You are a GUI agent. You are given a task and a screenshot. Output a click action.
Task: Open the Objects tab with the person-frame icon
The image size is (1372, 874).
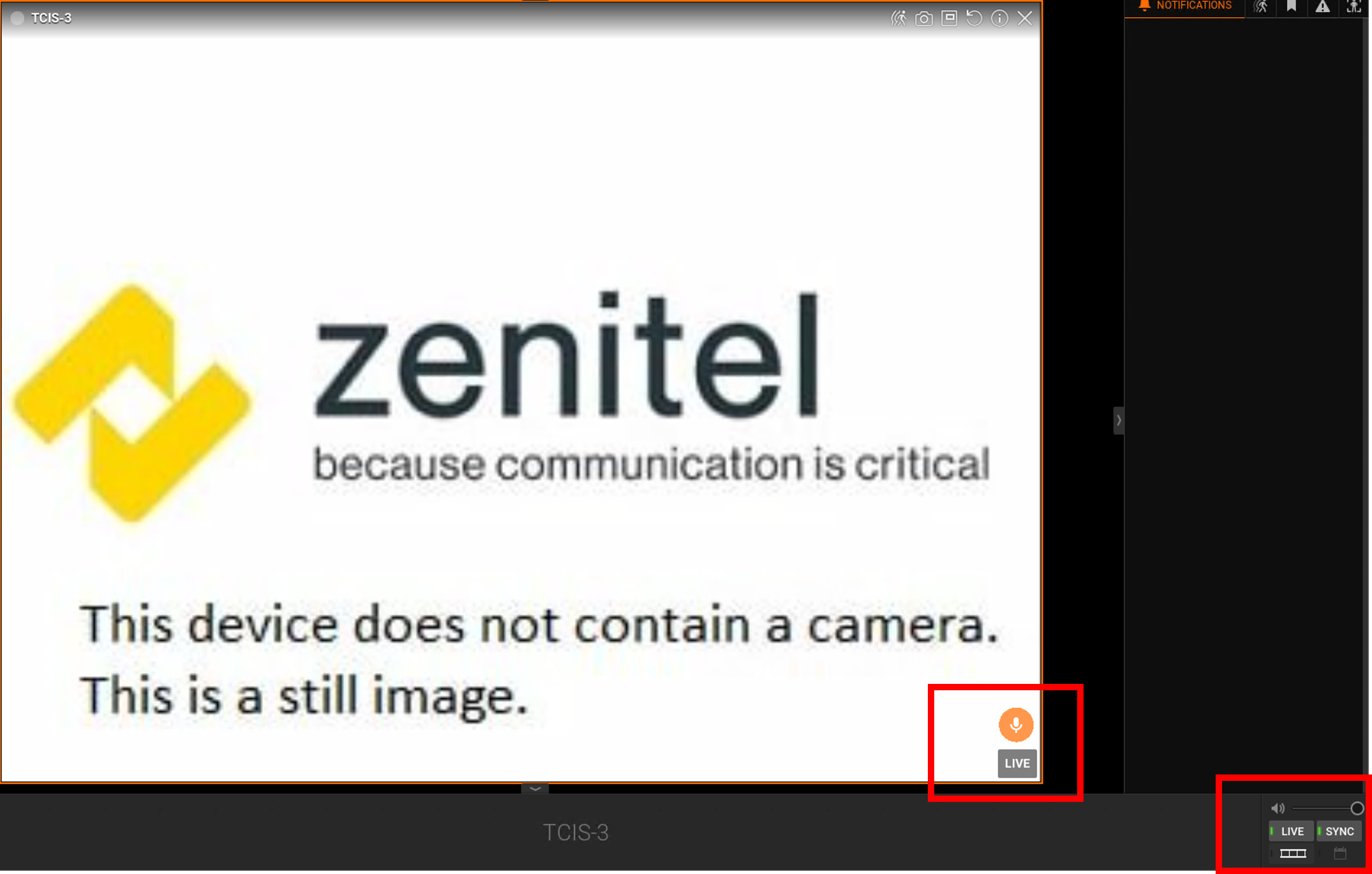tap(1353, 7)
